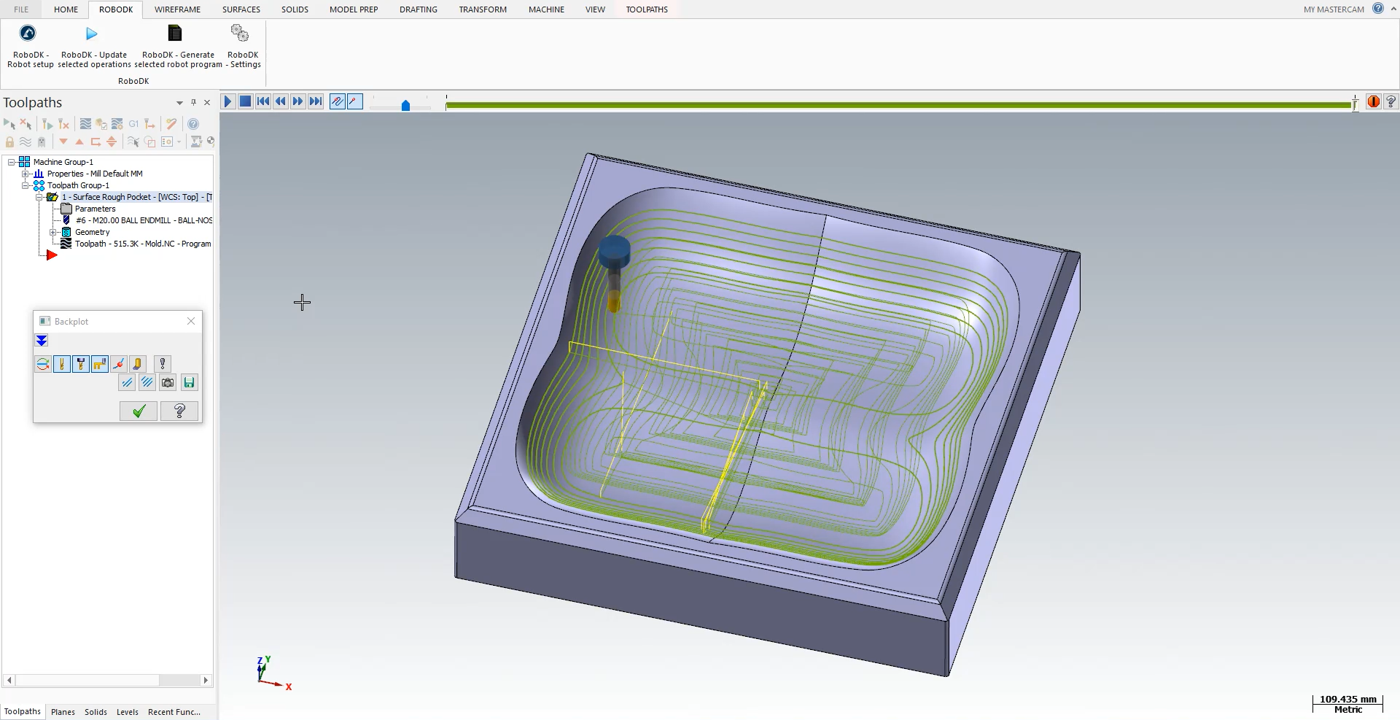Switch to the TRANSFORM ribbon tab
The height and width of the screenshot is (720, 1400).
pos(482,9)
